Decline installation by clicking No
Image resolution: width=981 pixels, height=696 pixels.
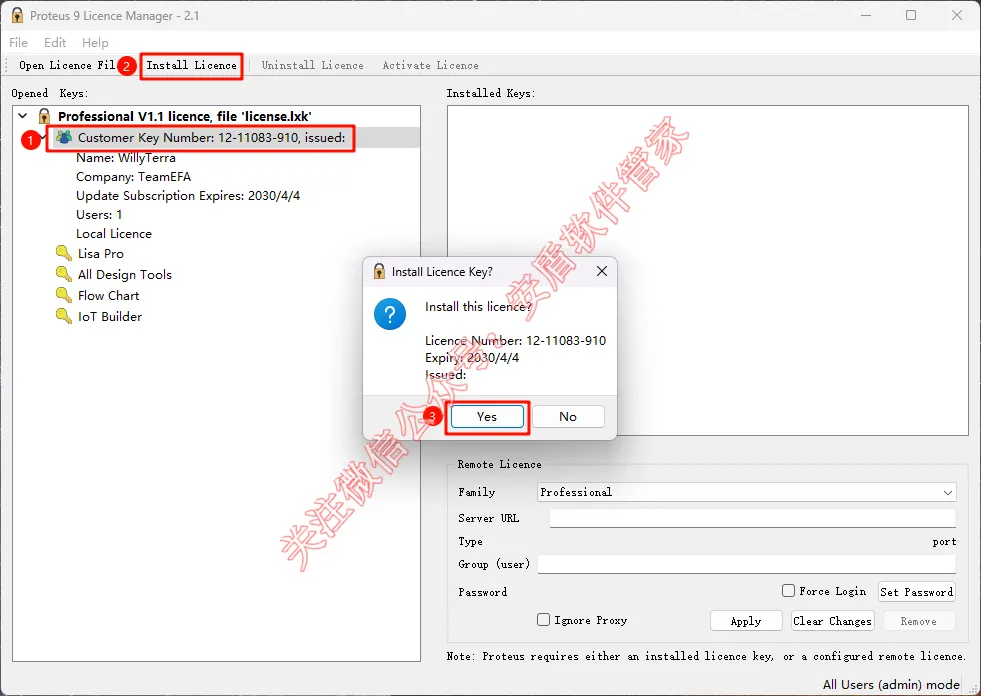point(568,417)
